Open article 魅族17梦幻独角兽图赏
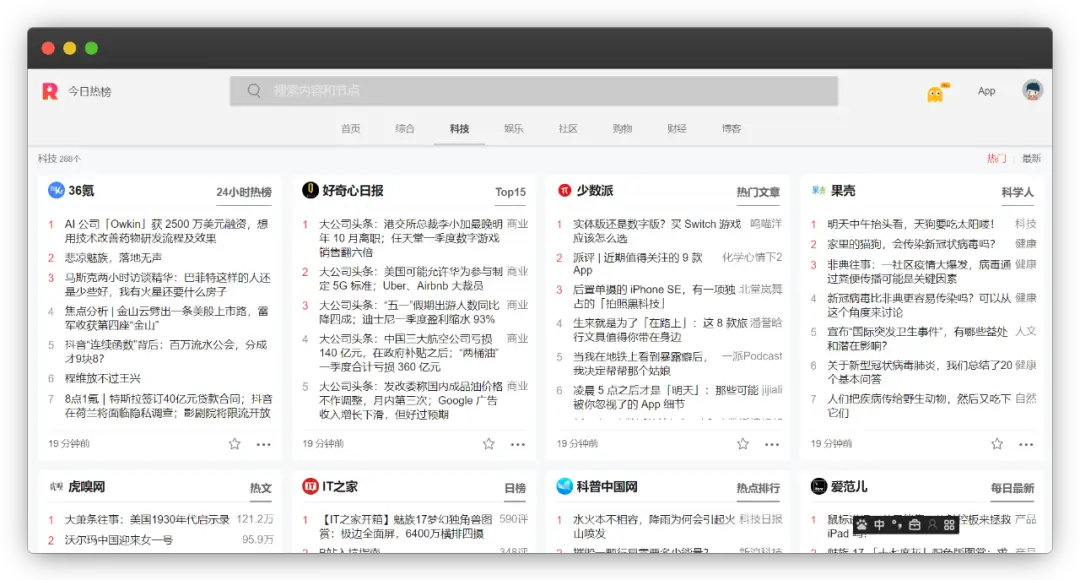 pos(406,526)
